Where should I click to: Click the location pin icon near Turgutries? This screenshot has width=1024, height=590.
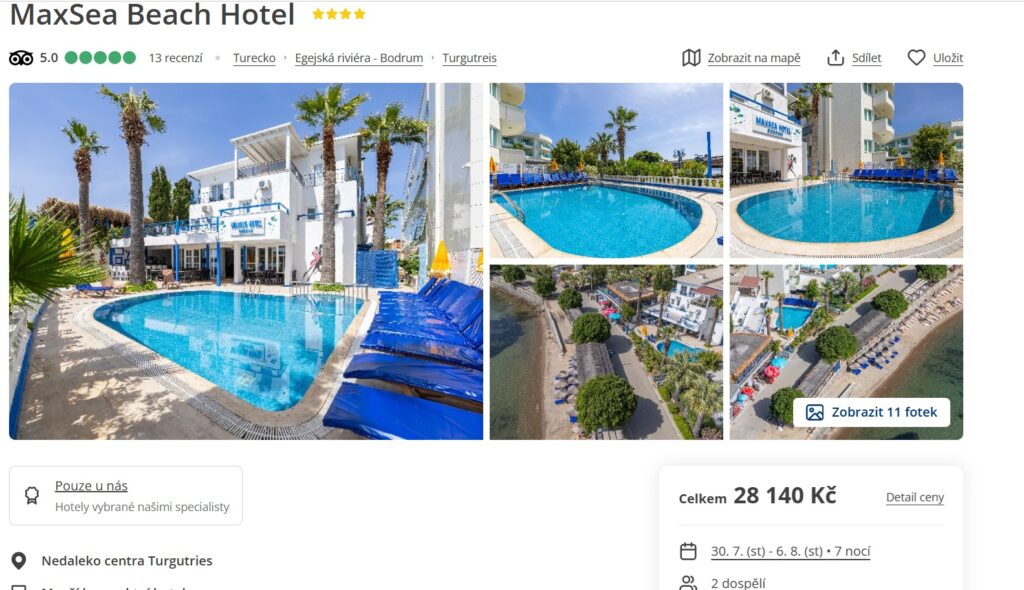pos(19,561)
